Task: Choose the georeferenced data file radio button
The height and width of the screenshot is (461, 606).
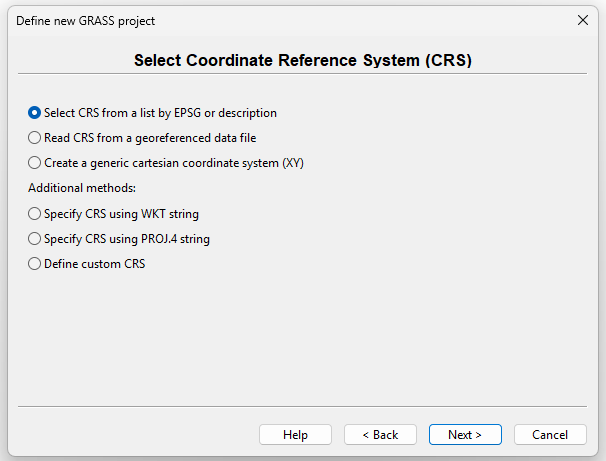Action: point(35,138)
